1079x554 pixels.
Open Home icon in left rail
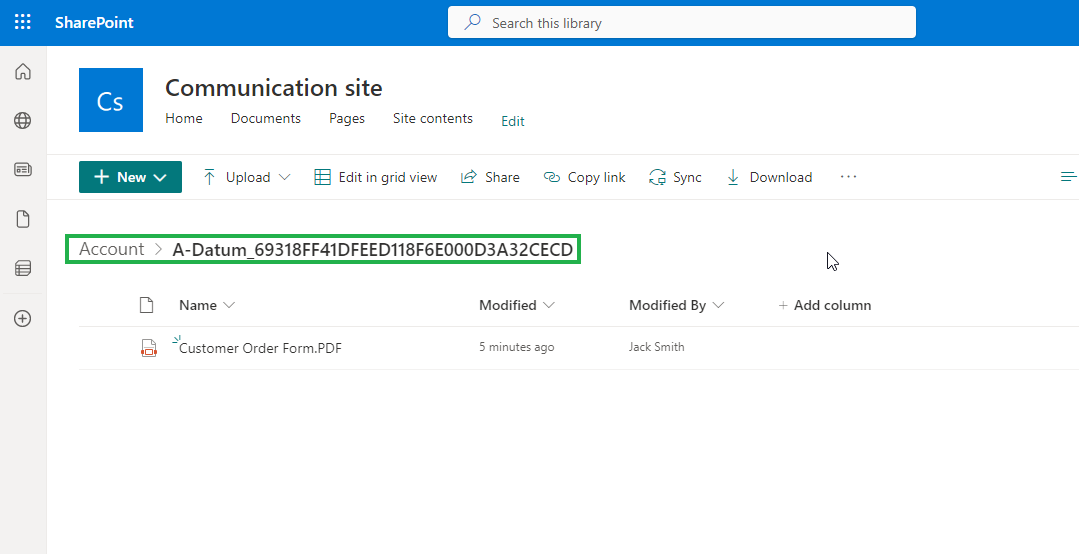coord(23,72)
